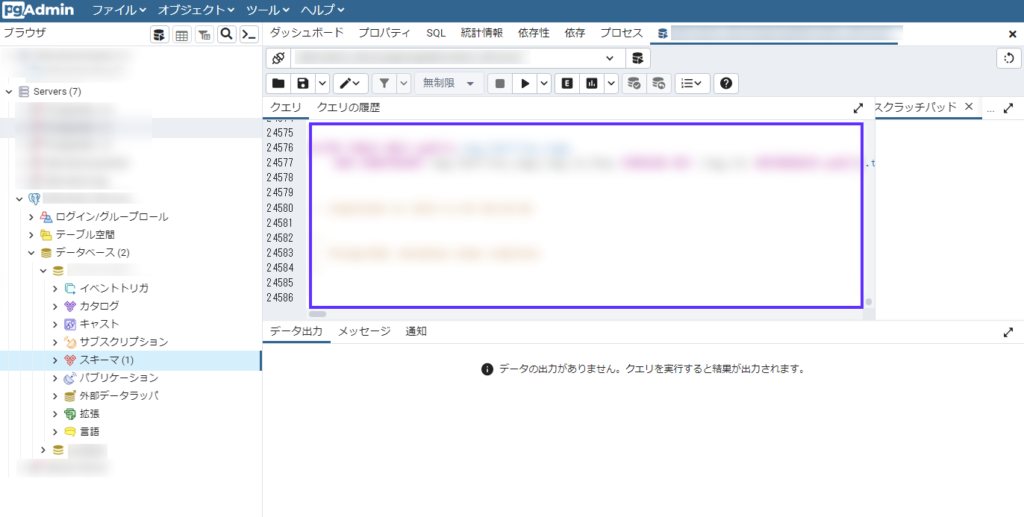Expand the スキーマ (1) node
The image size is (1024, 517).
click(56, 360)
